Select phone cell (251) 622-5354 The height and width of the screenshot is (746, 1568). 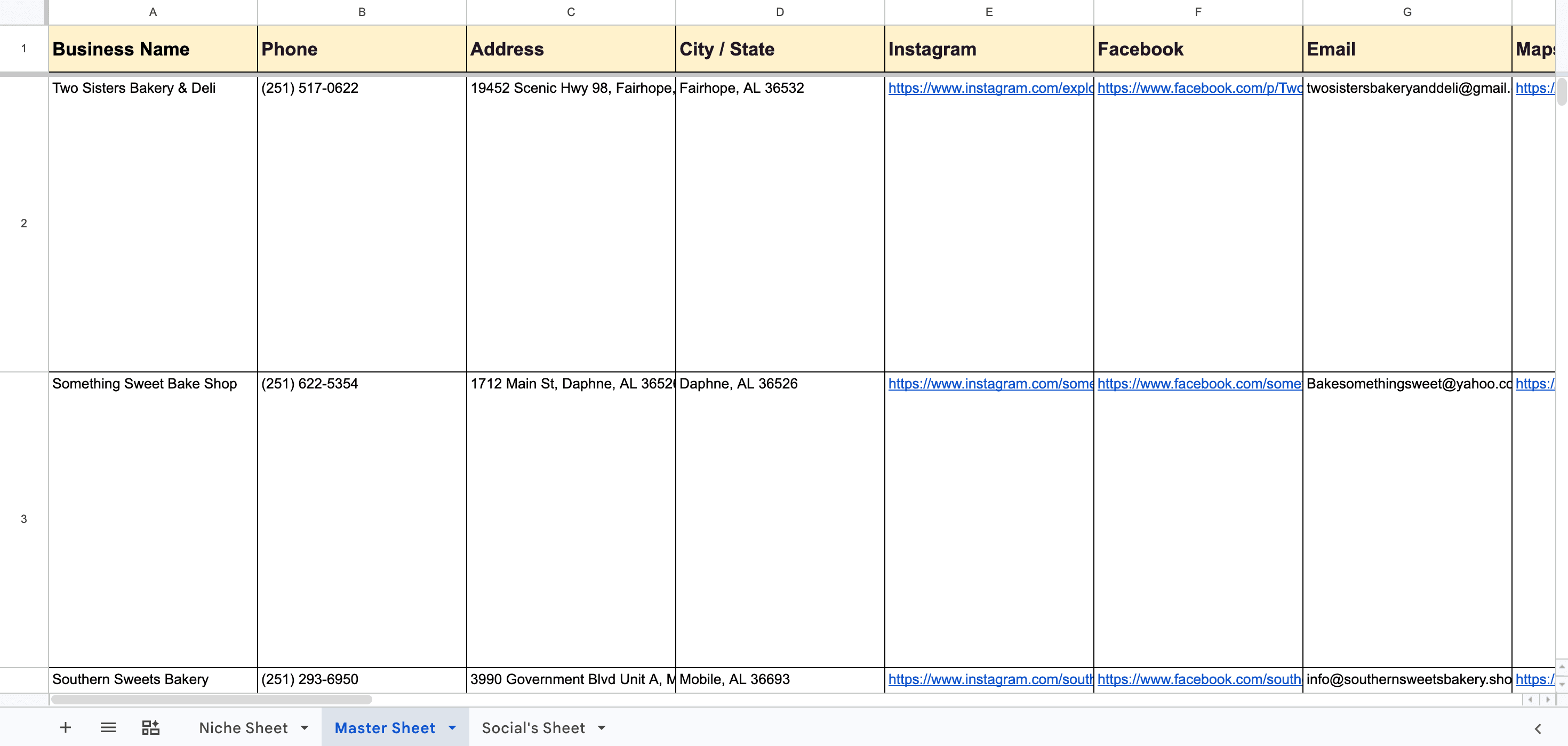[362, 519]
